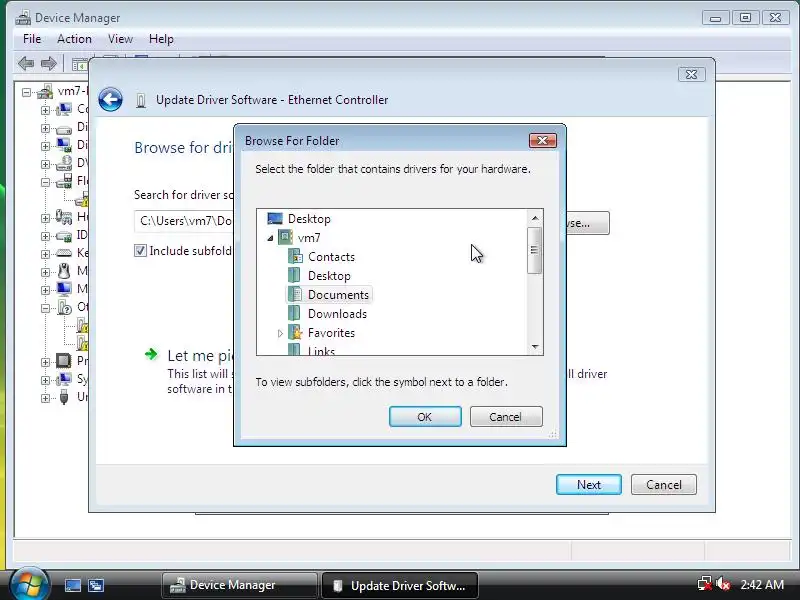Image resolution: width=800 pixels, height=600 pixels.
Task: Expand the DVD drives node
Action: coord(45,164)
